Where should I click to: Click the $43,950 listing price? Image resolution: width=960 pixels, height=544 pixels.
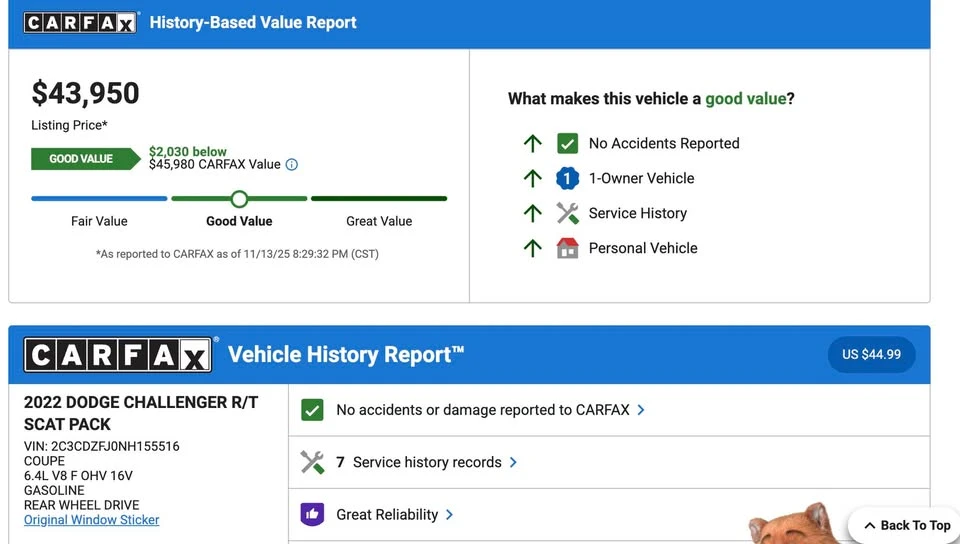pos(85,93)
